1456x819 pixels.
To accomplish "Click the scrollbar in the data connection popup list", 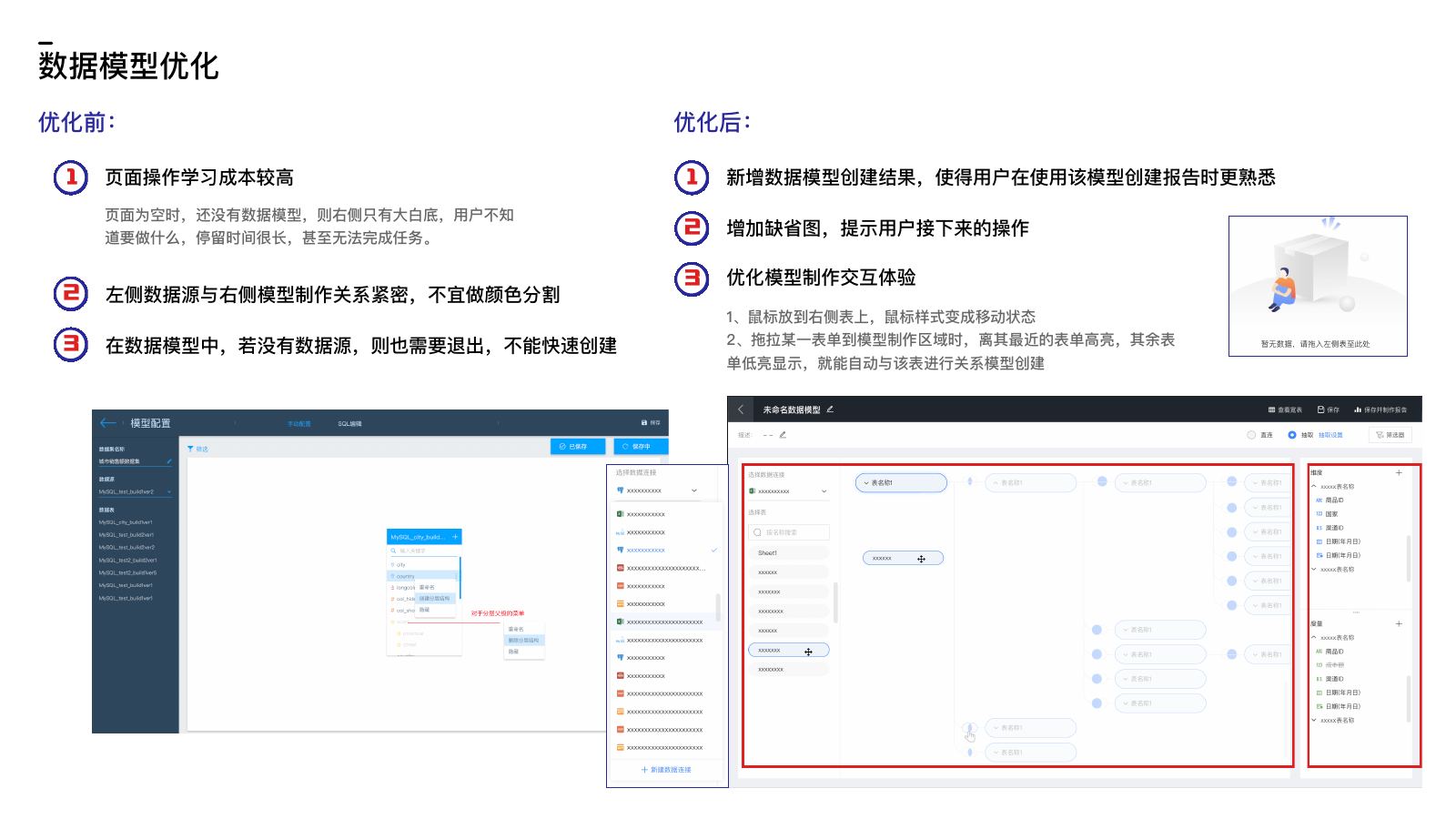I will tap(718, 607).
